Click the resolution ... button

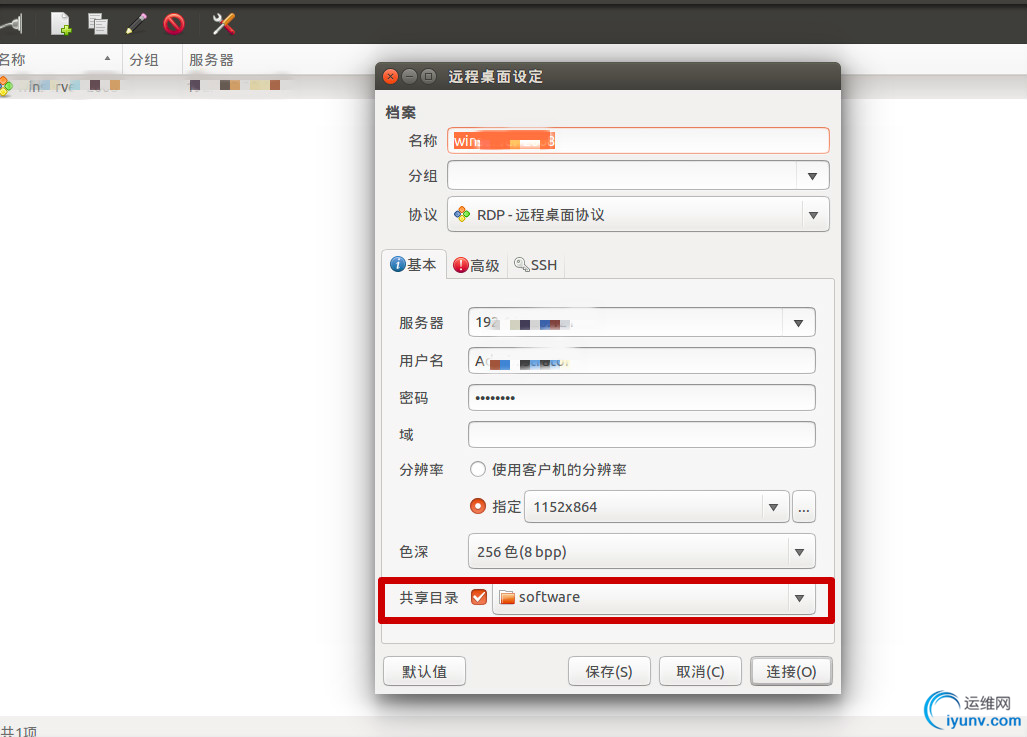[x=804, y=507]
